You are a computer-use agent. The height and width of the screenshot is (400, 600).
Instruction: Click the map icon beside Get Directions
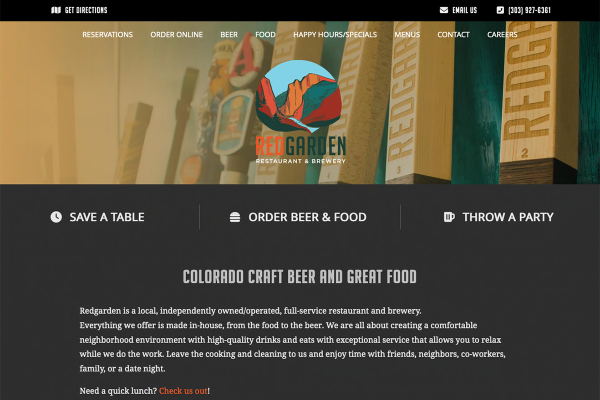(x=56, y=10)
